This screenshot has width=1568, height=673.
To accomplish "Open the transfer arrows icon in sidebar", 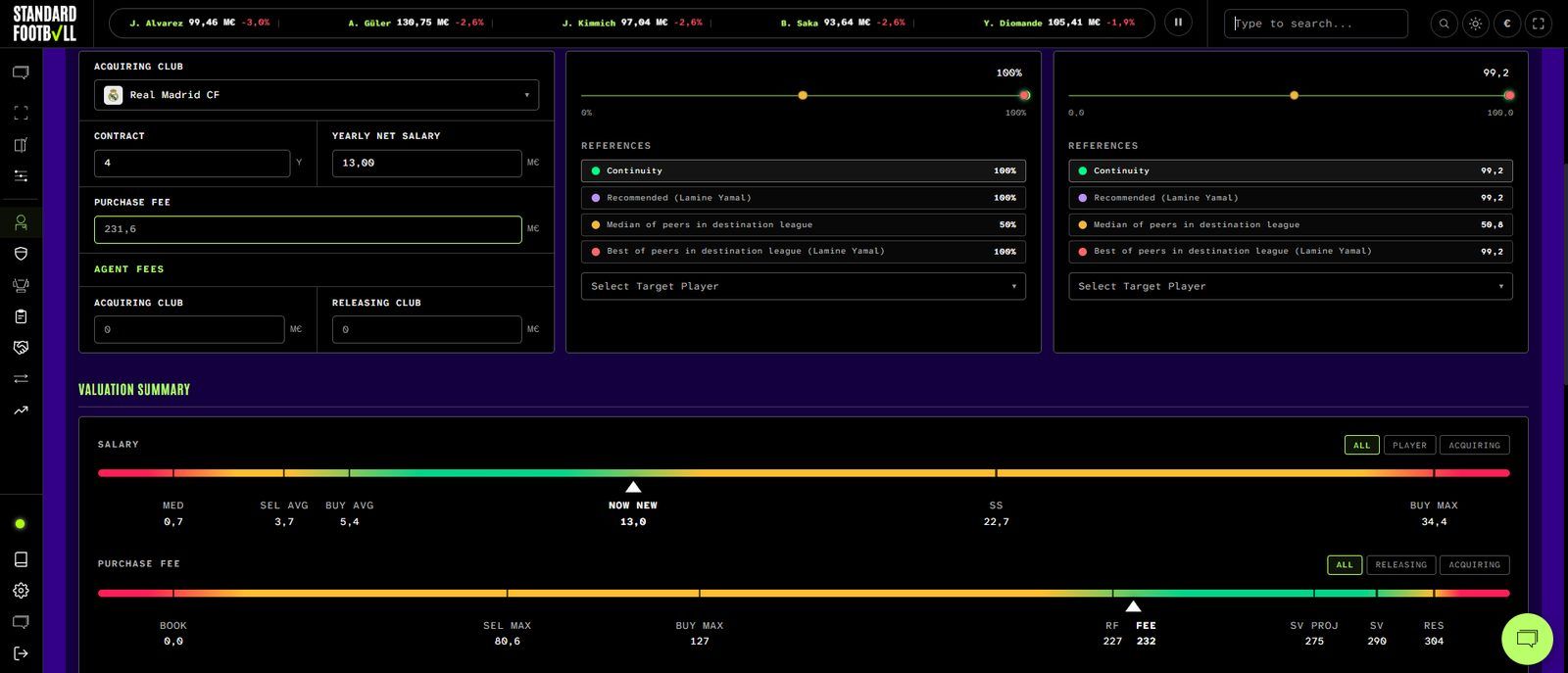I will [21, 379].
